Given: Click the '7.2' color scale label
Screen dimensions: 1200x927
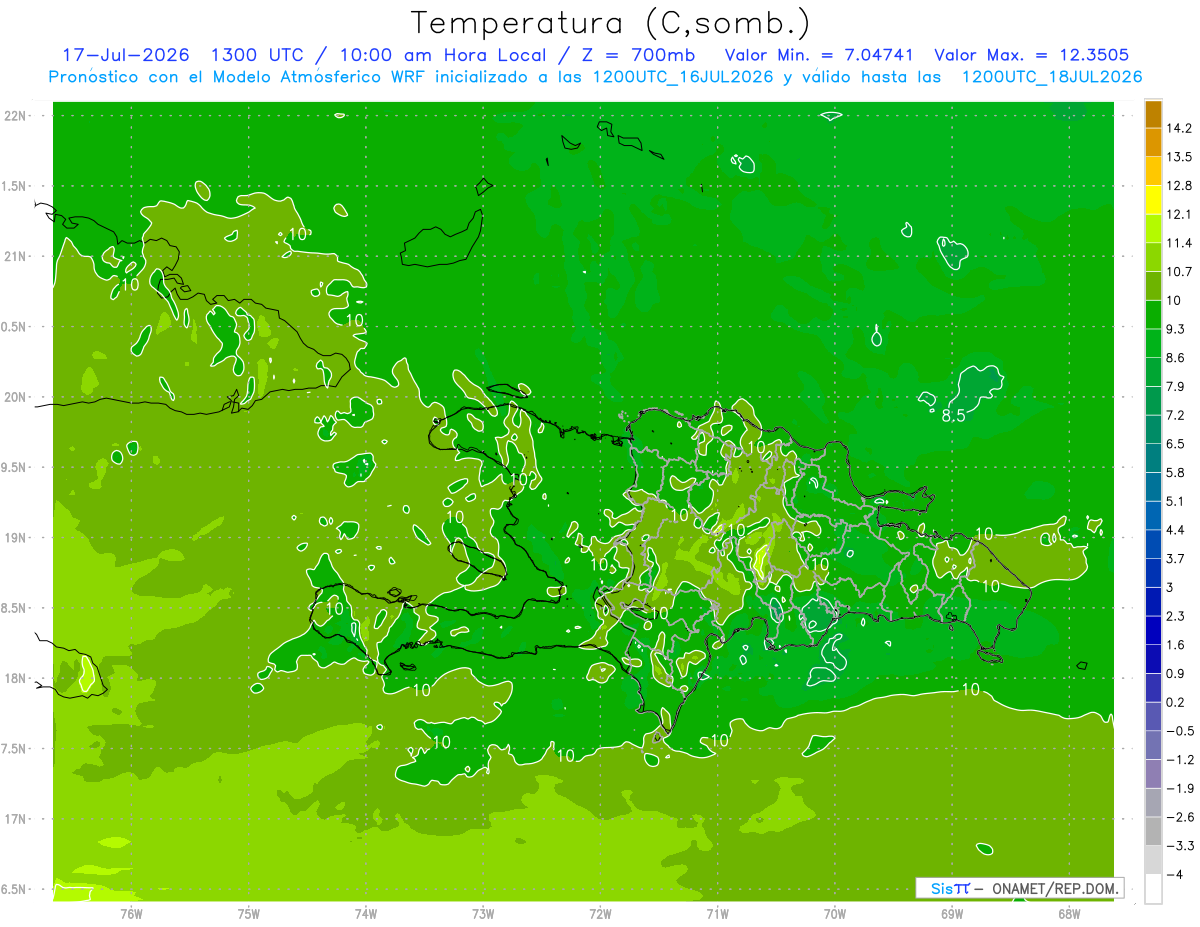Looking at the screenshot, I should click(x=1175, y=415).
